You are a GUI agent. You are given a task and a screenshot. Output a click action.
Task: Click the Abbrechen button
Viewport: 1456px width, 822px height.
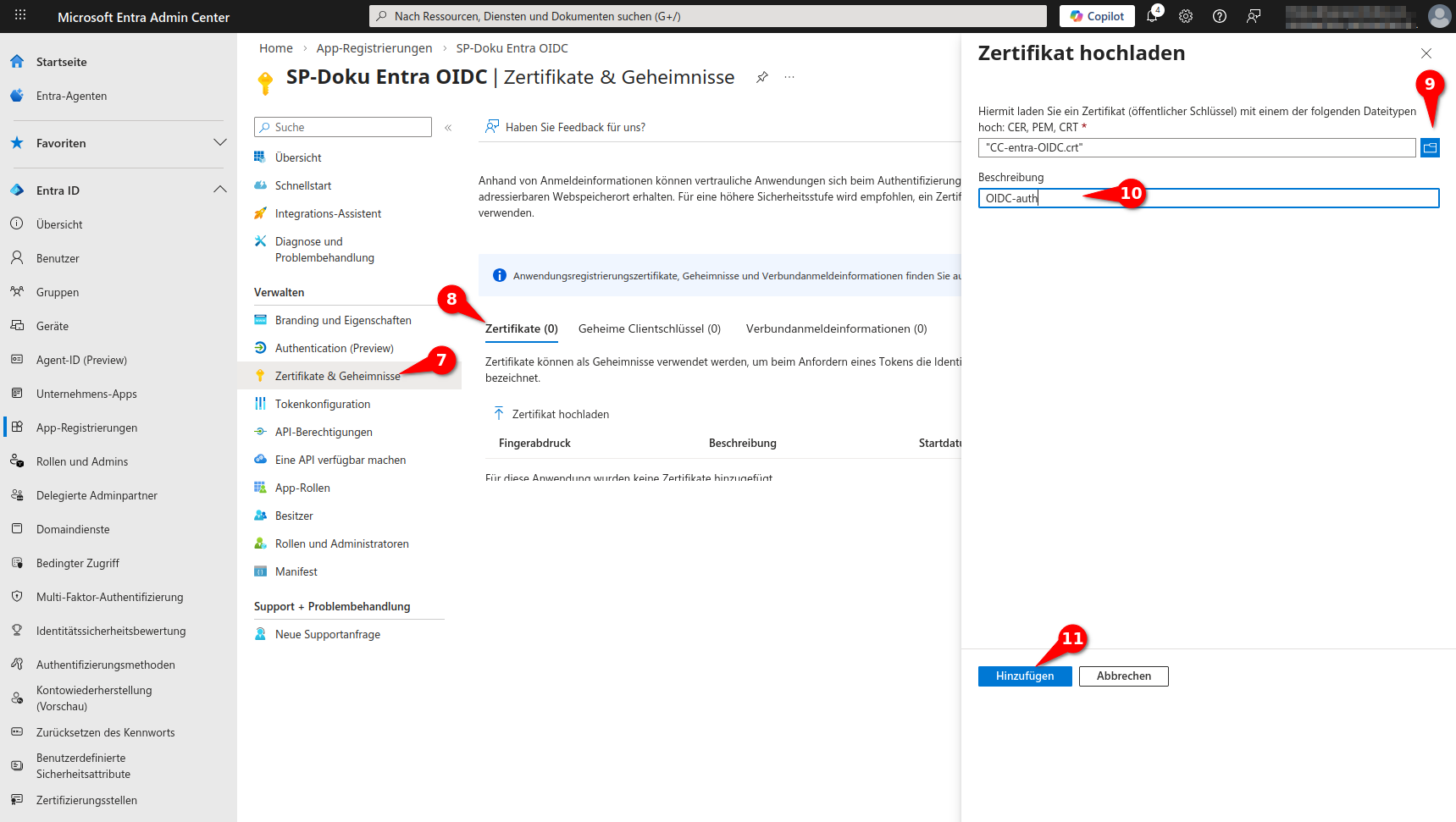(1123, 676)
